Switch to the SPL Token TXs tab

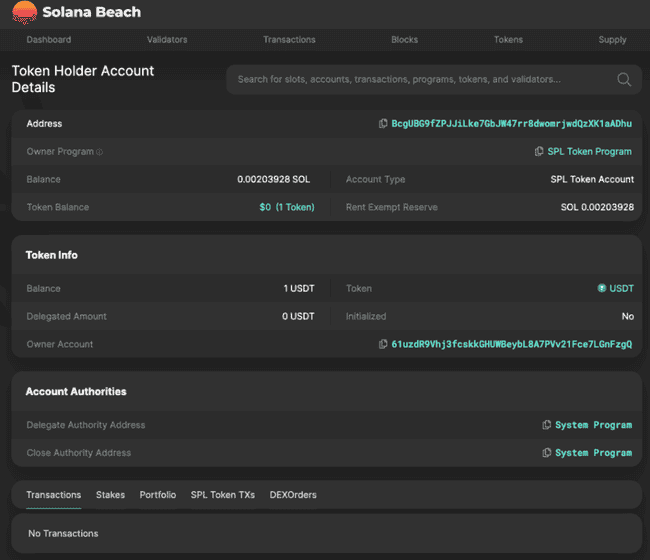point(223,495)
